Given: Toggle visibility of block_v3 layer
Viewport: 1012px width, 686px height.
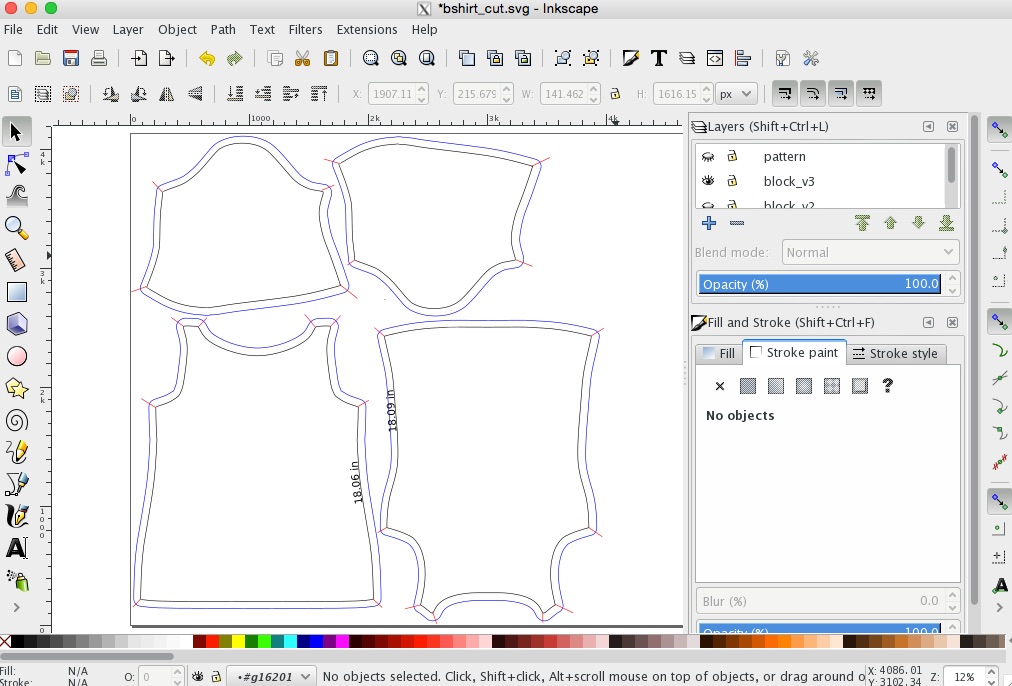Looking at the screenshot, I should [x=708, y=181].
